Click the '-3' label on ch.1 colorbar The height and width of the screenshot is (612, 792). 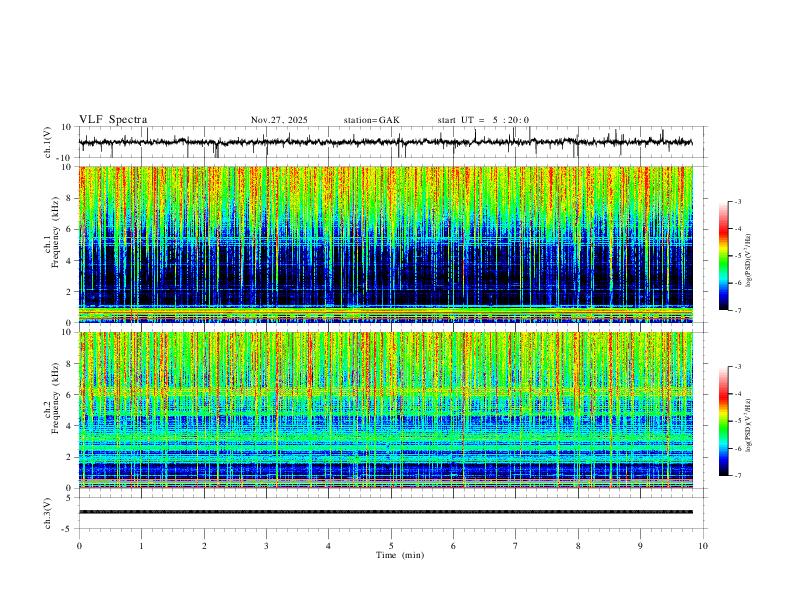(738, 201)
